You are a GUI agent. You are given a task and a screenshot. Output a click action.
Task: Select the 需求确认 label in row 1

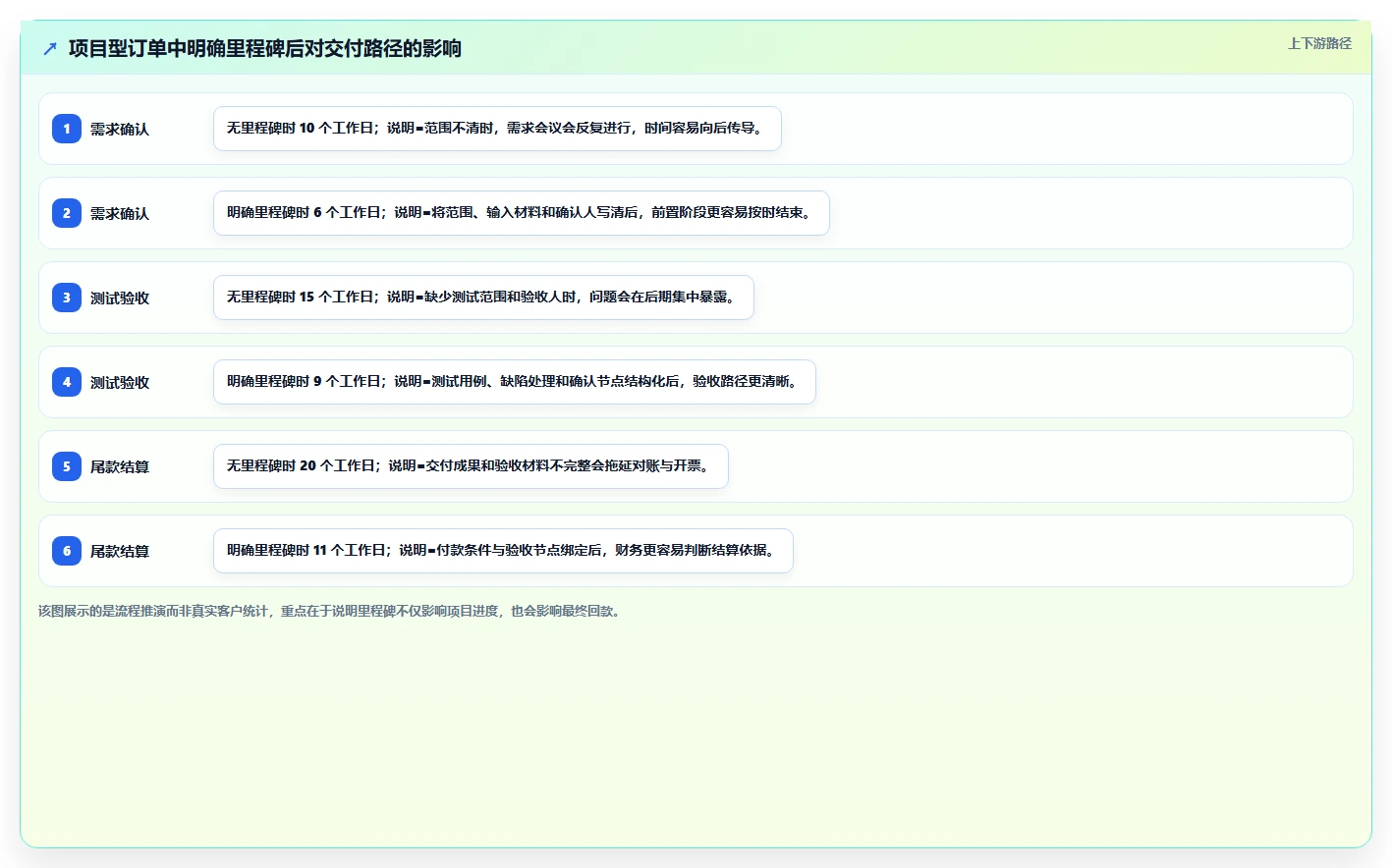(x=120, y=130)
